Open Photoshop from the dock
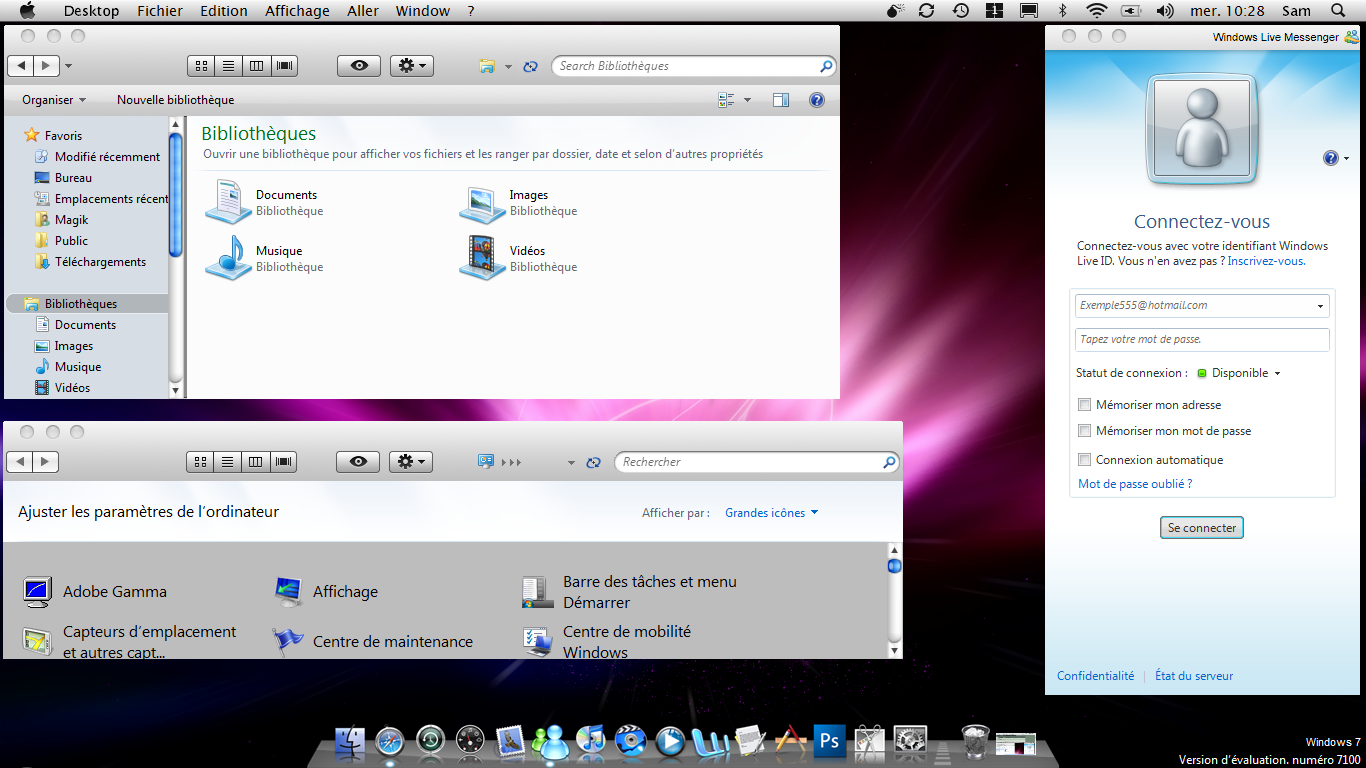Image resolution: width=1366 pixels, height=768 pixels. click(829, 741)
